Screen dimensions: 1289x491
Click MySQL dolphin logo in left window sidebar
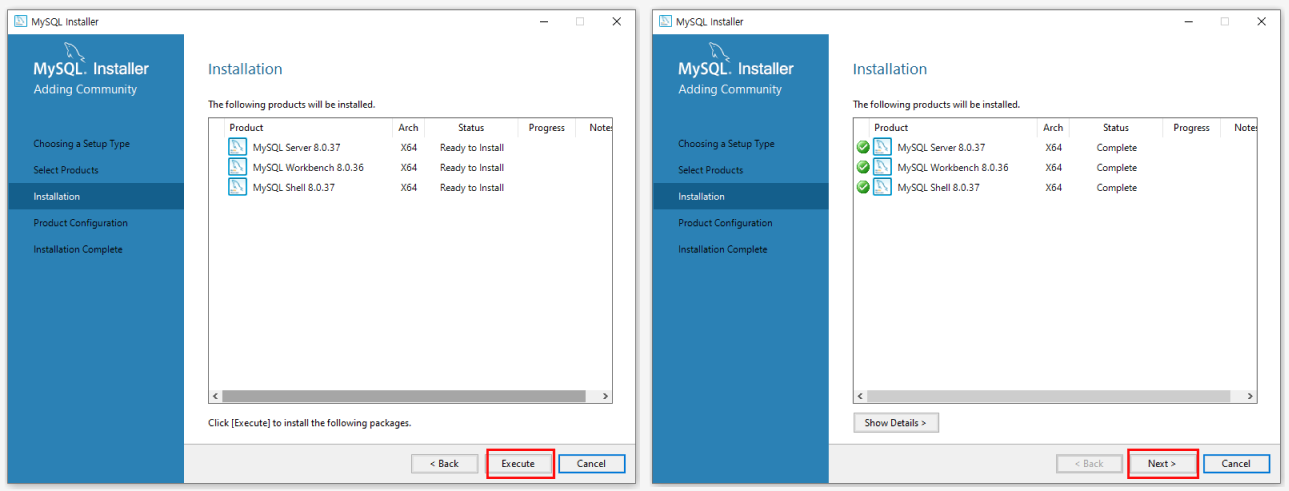point(76,50)
